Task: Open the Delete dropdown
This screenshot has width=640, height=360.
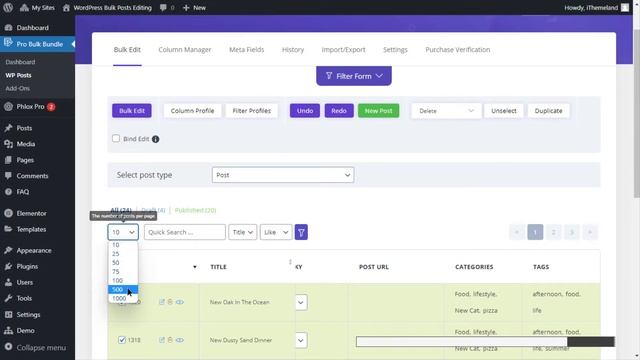Action: click(446, 111)
